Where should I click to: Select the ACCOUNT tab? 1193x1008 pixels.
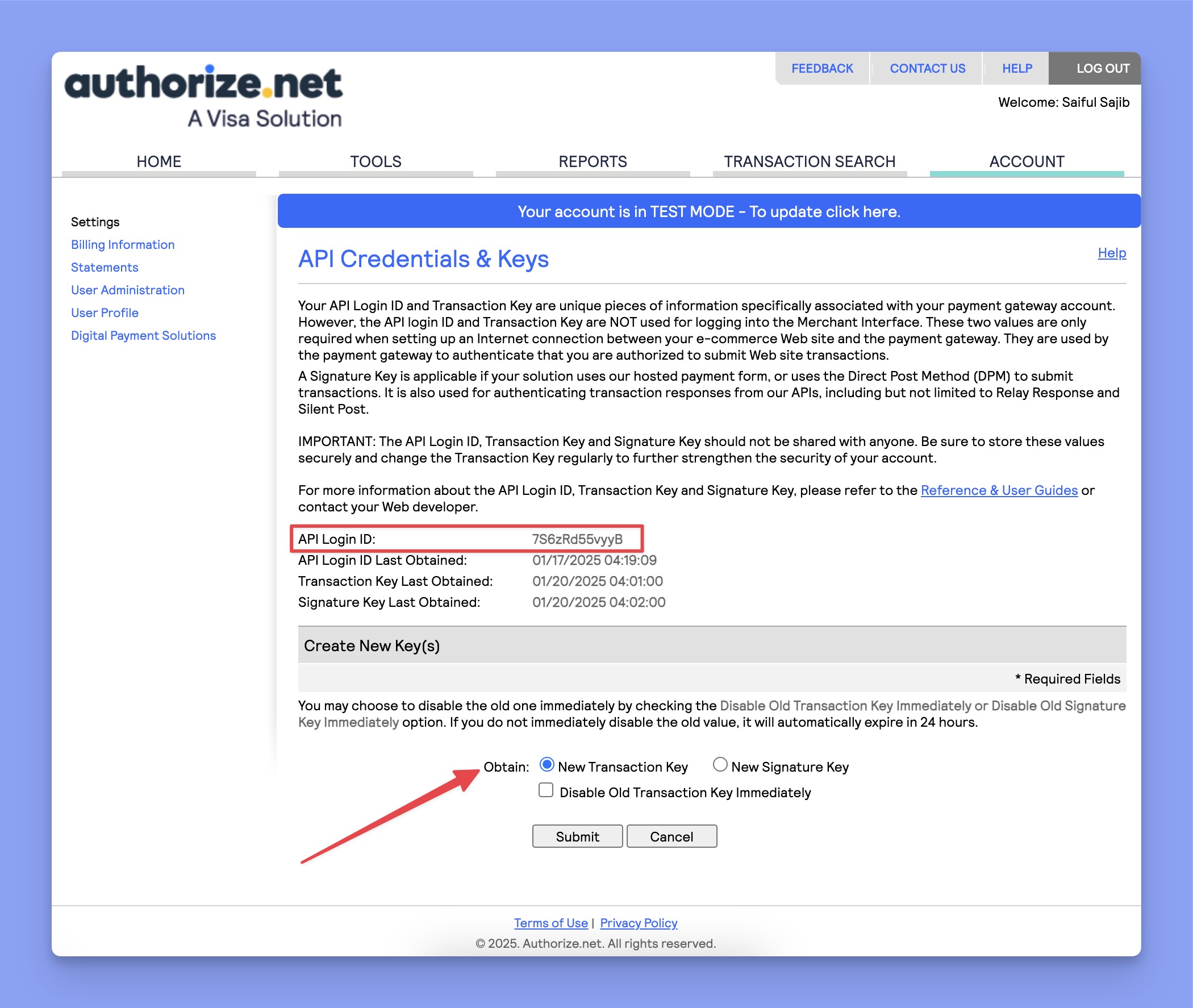coord(1026,162)
